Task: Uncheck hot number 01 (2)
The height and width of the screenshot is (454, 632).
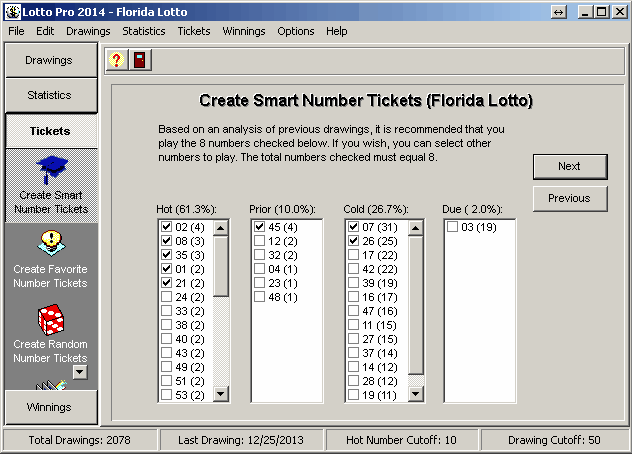Action: tap(166, 269)
